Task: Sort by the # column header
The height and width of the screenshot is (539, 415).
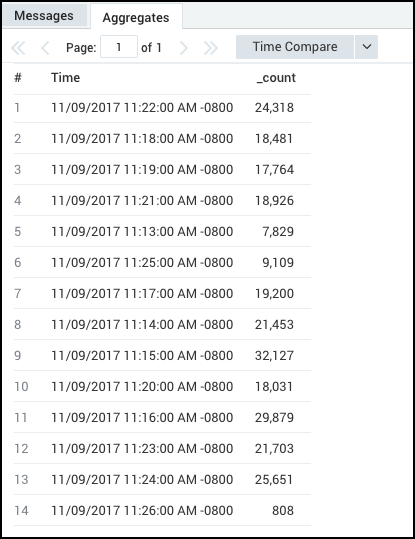Action: pyautogui.click(x=18, y=78)
